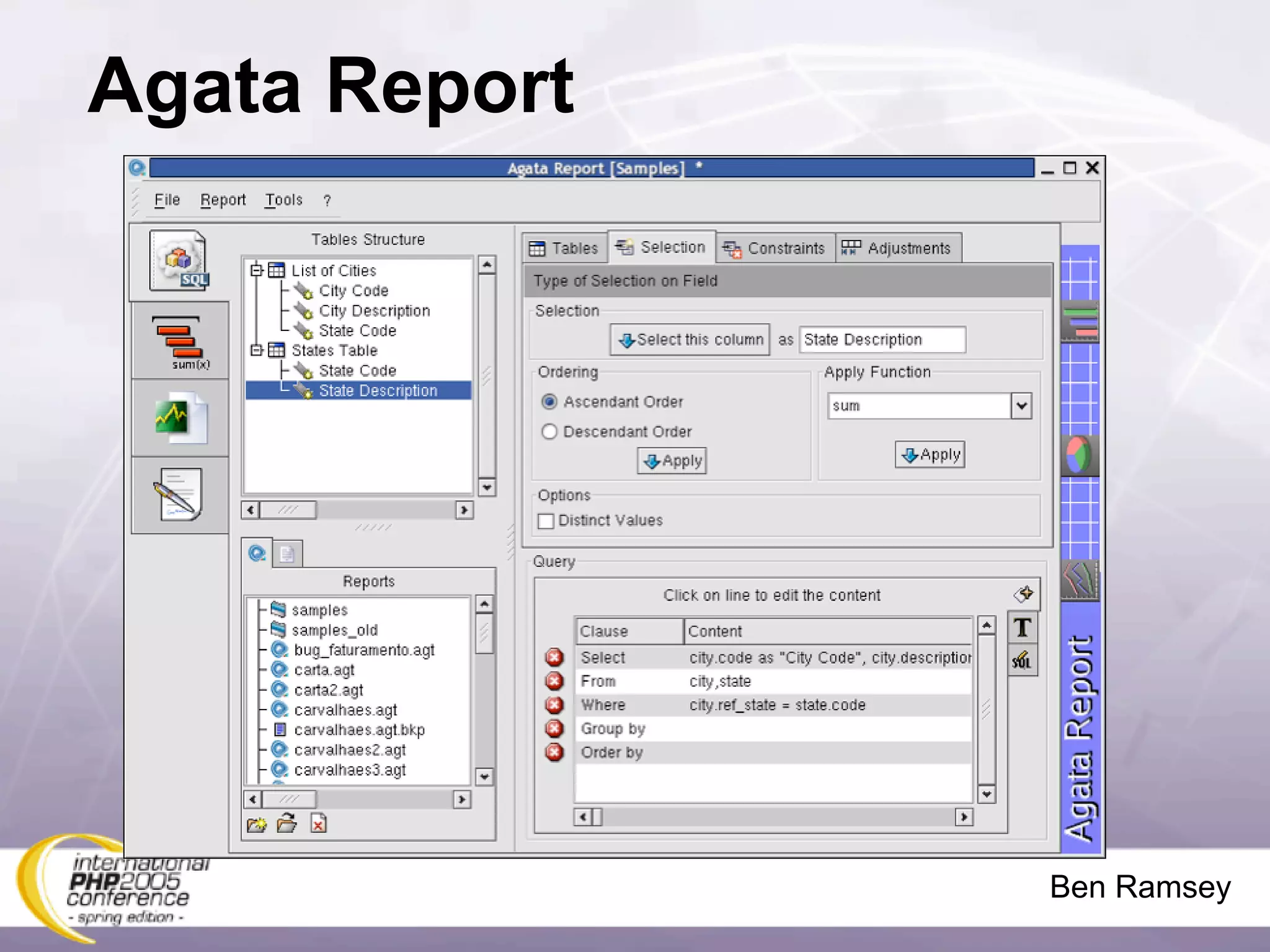The height and width of the screenshot is (952, 1270).
Task: Switch to the Agata reports tab icon
Action: coord(257,553)
